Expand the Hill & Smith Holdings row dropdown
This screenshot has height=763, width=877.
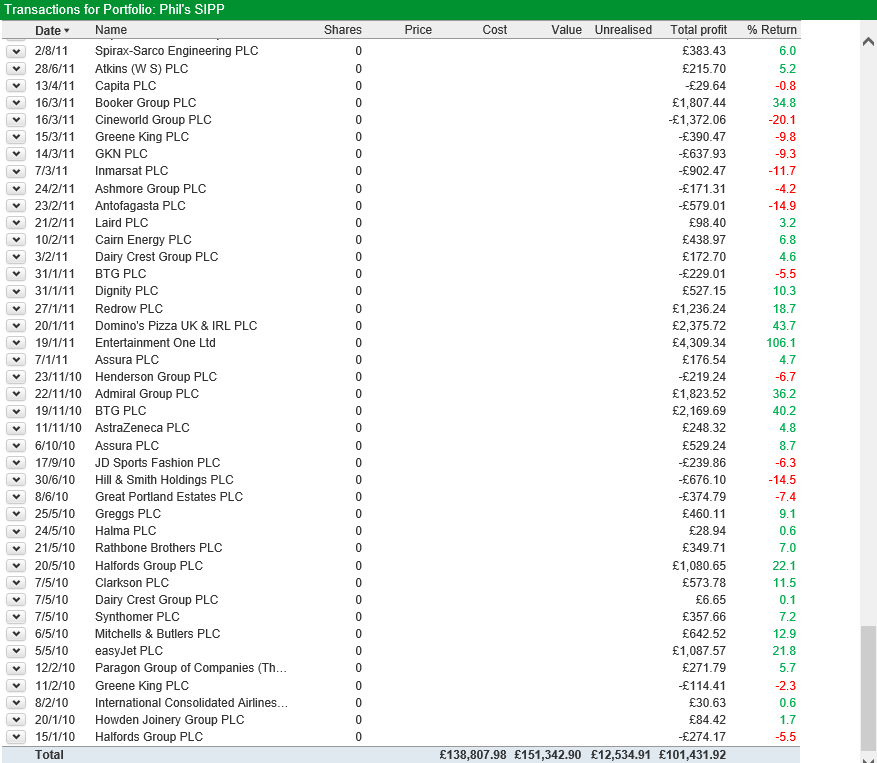pos(16,480)
